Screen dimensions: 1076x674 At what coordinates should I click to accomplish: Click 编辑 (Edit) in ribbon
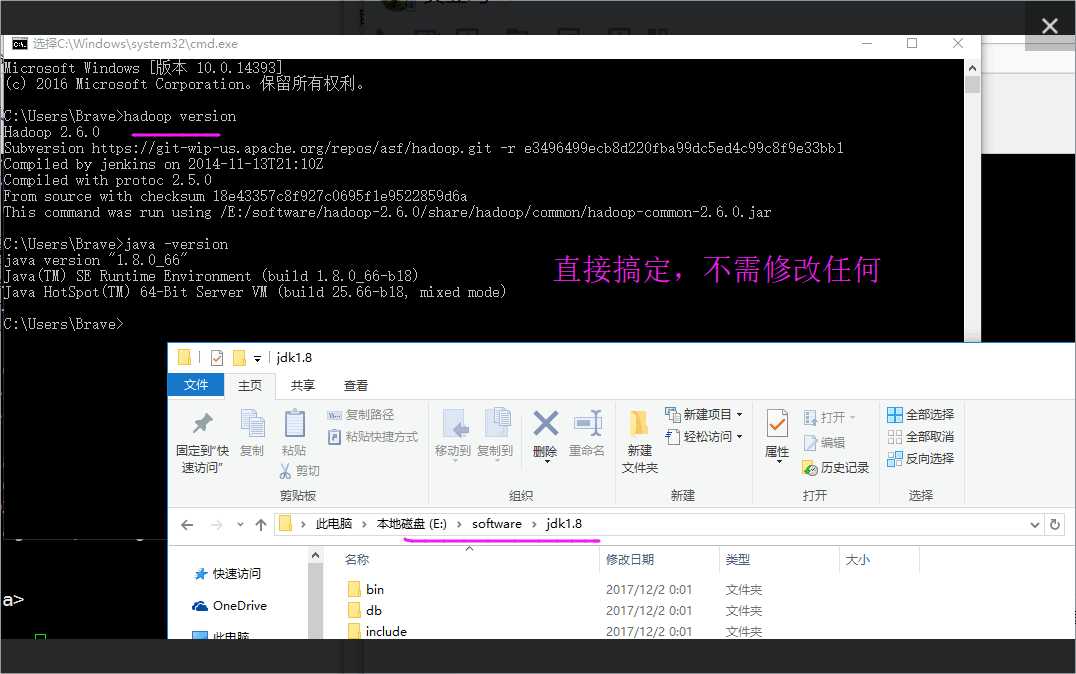[824, 443]
